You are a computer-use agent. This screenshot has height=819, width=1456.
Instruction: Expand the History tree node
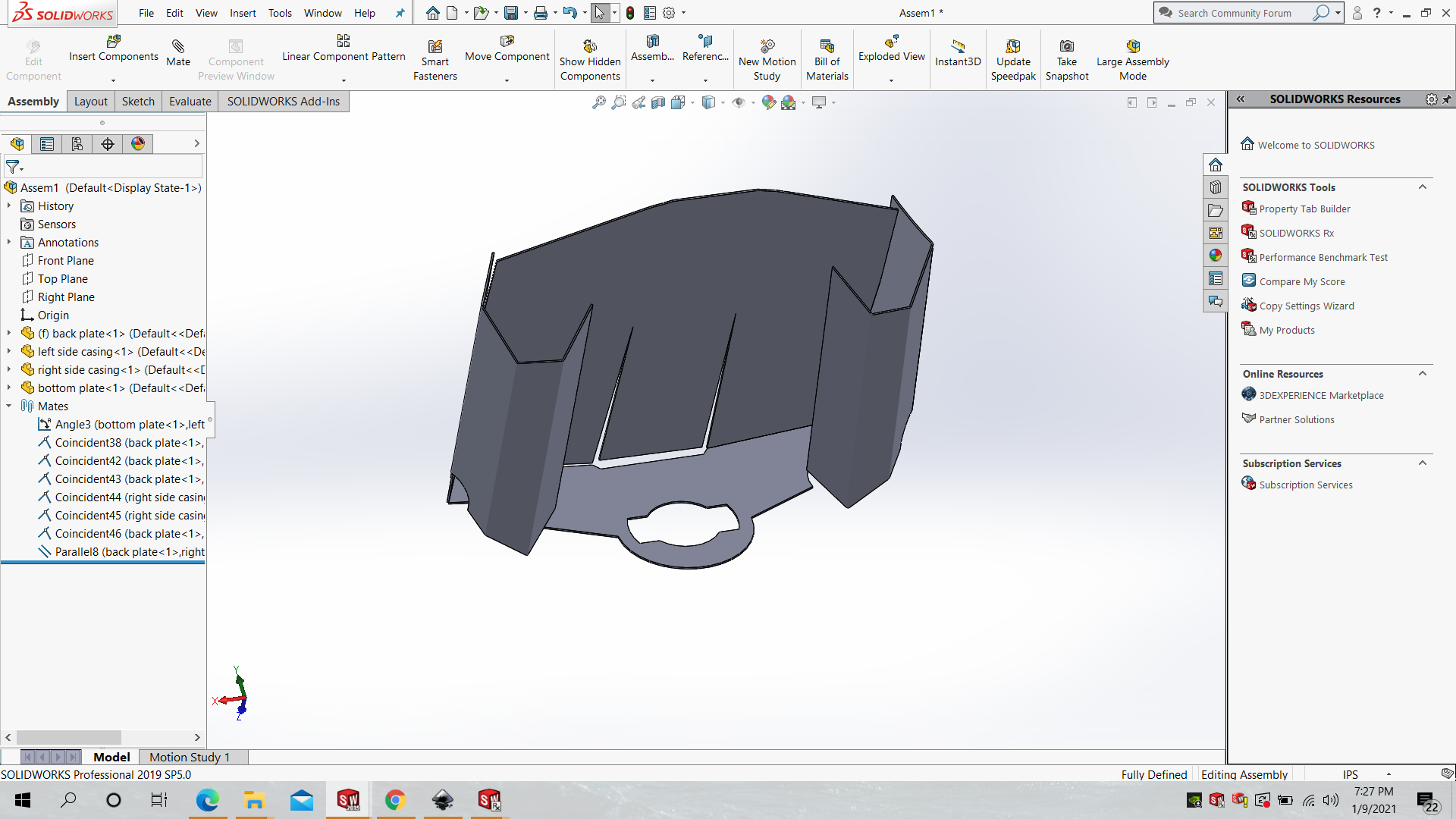(x=9, y=206)
